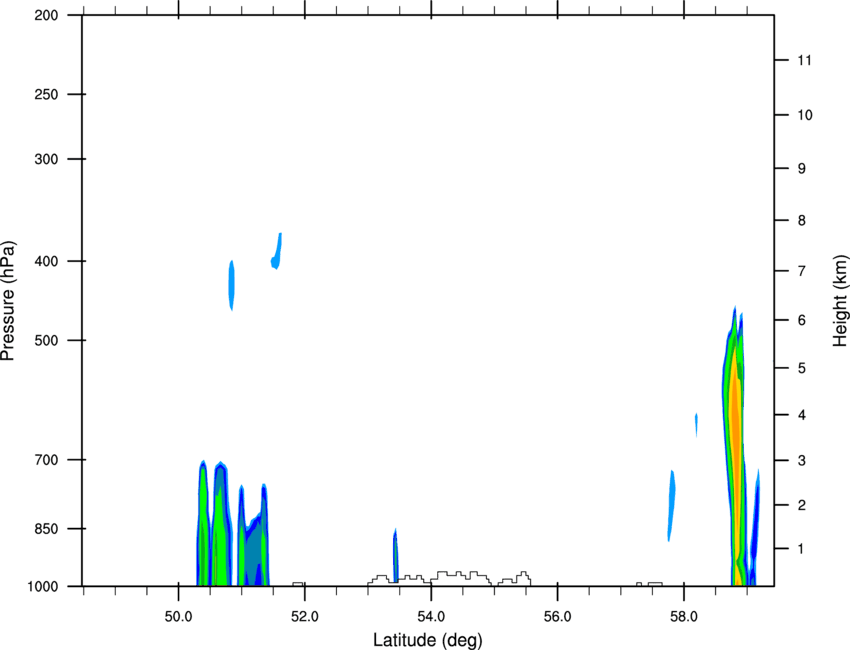Click the "Pressure (hPa)" axis title

8,301
